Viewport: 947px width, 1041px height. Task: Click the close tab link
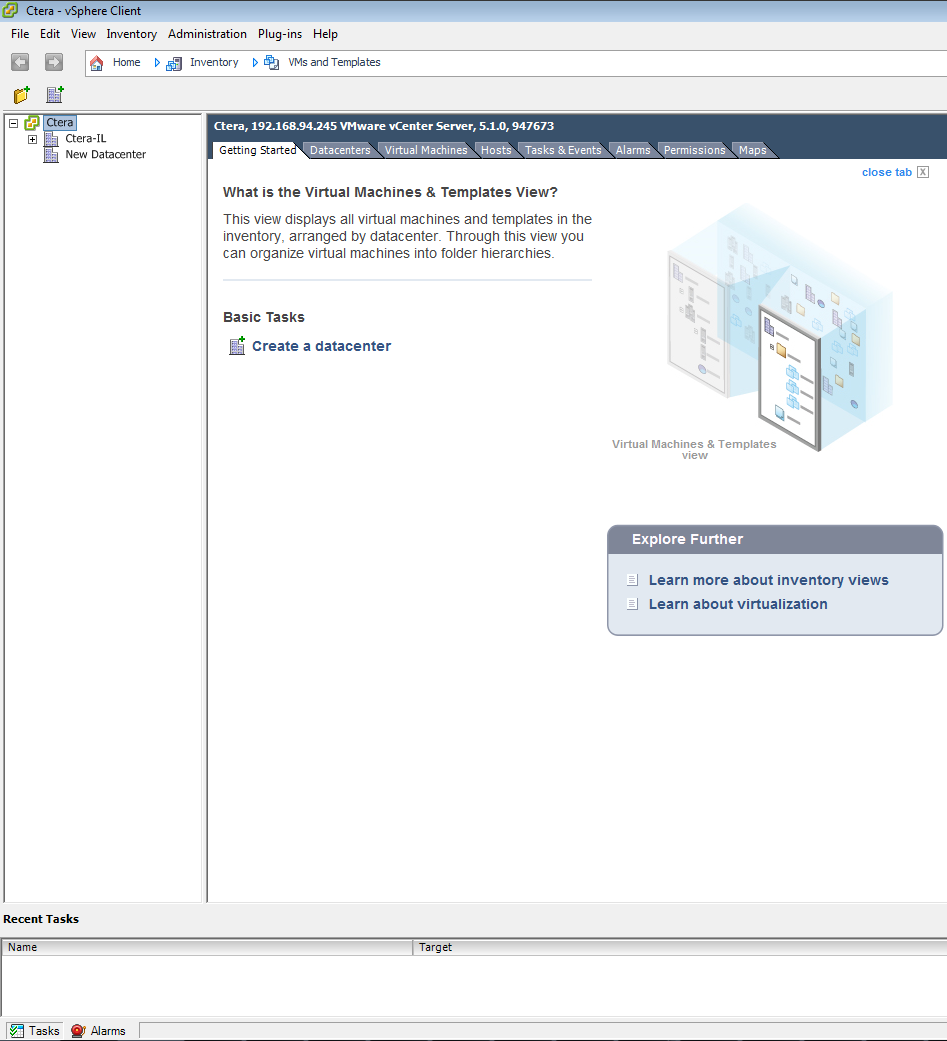tap(887, 172)
